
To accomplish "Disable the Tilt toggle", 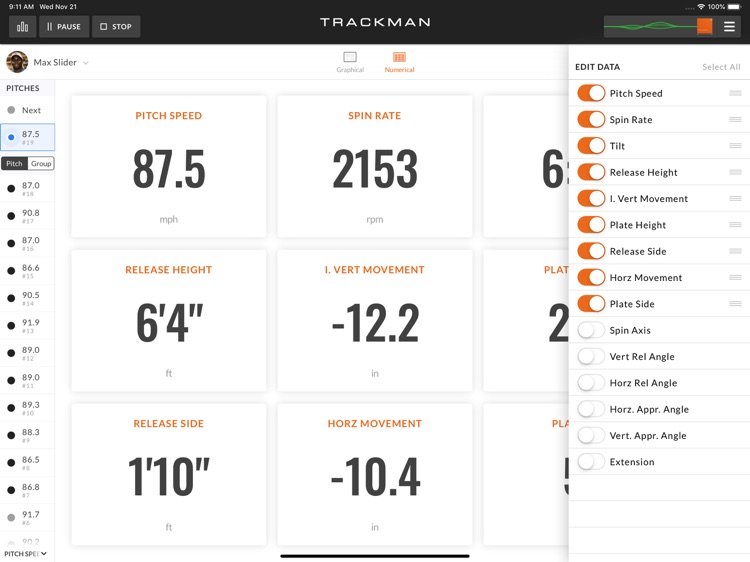I will pyautogui.click(x=591, y=145).
